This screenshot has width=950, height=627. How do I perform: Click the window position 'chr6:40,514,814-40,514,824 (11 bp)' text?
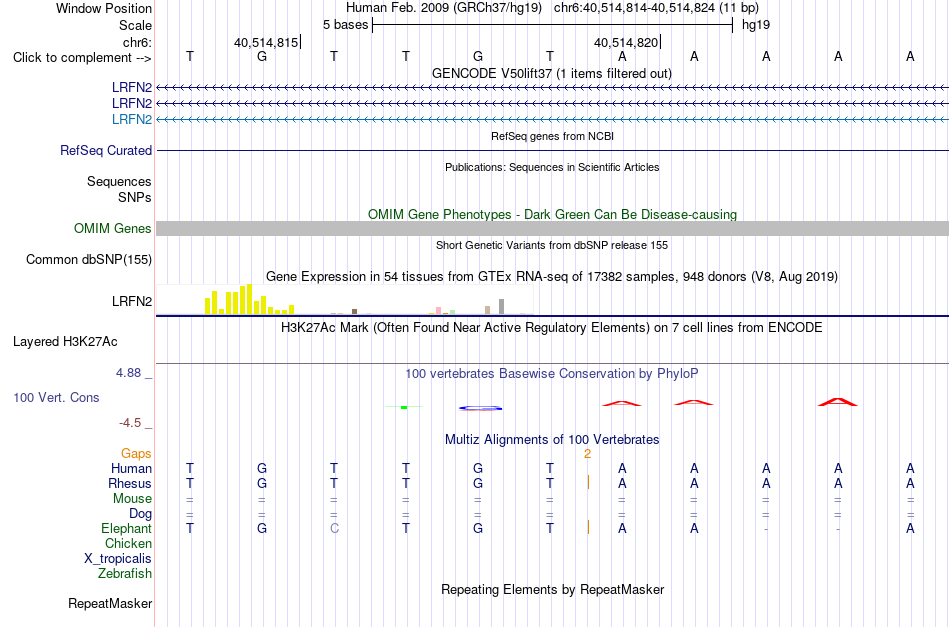click(656, 8)
